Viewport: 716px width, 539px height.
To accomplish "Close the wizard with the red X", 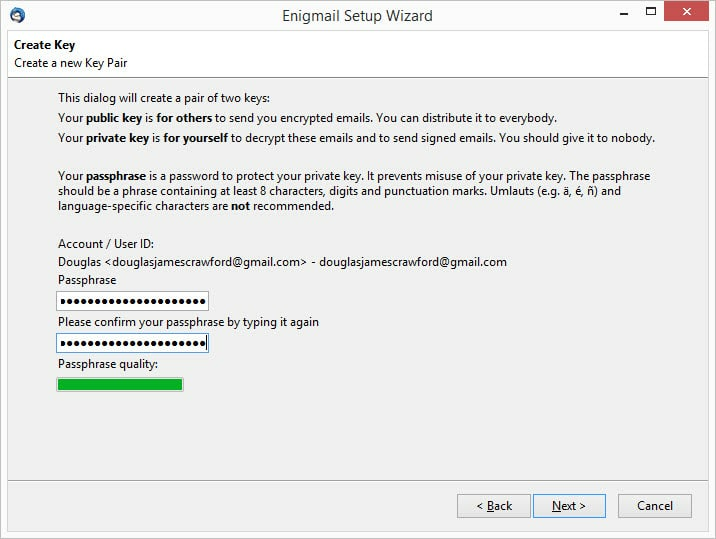I will 686,11.
